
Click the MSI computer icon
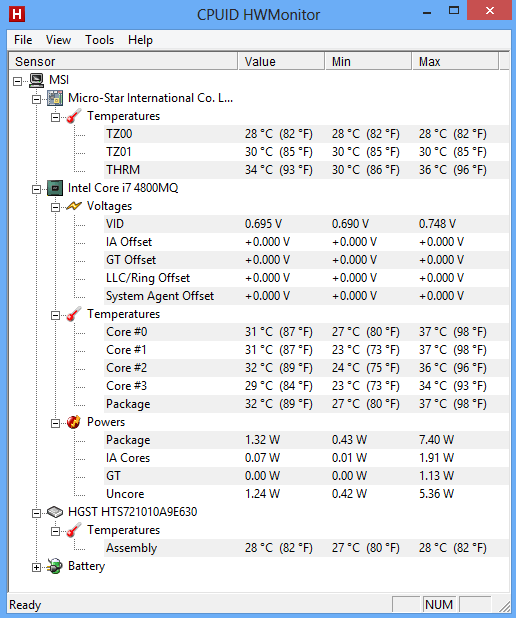[x=37, y=80]
